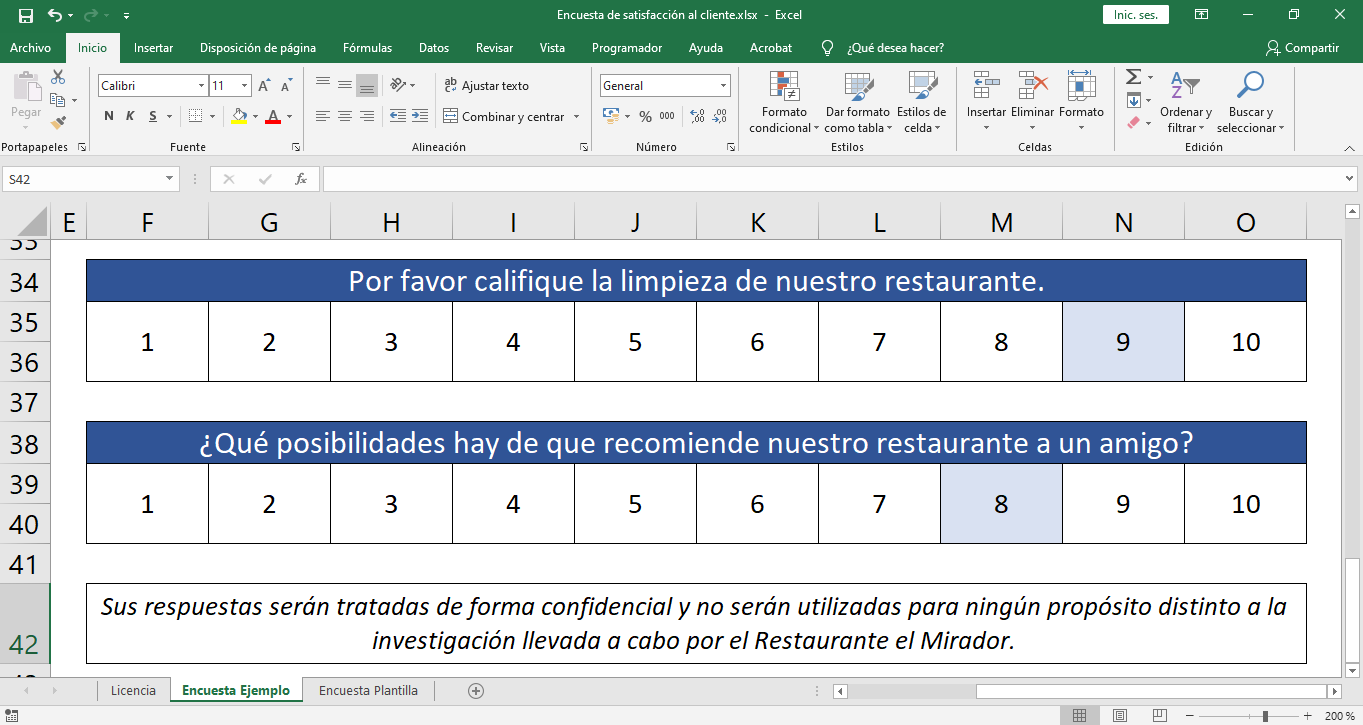Click the Compartir button
This screenshot has width=1363, height=725.
point(1302,48)
